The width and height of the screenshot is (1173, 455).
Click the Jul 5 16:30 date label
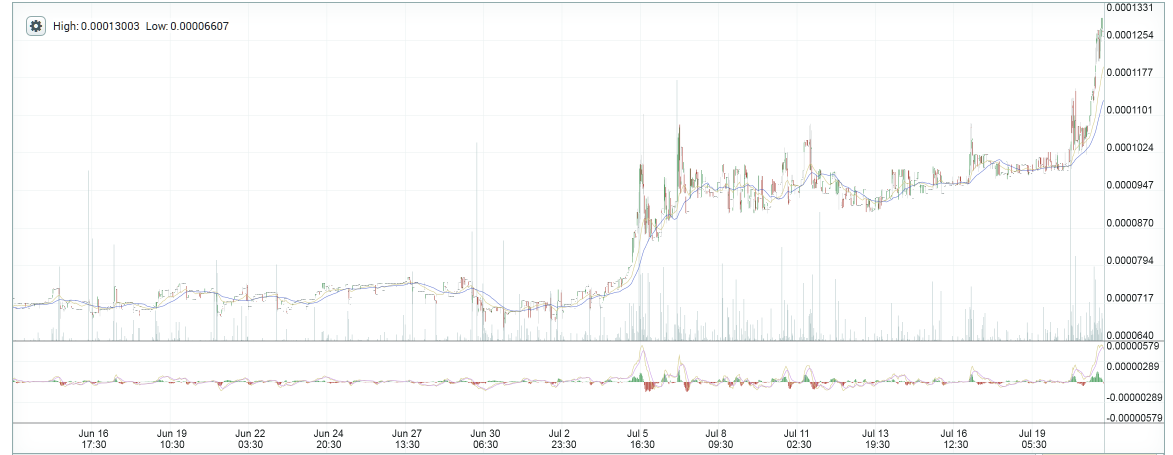click(642, 439)
